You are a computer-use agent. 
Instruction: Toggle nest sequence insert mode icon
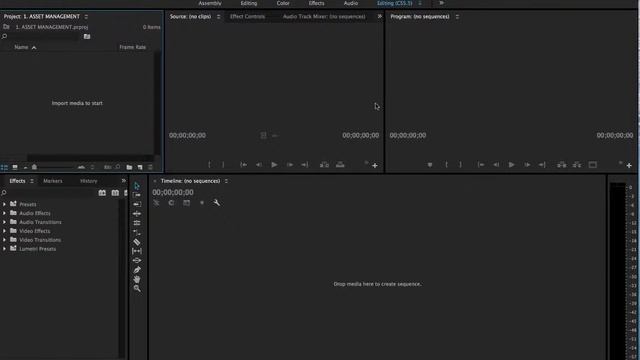click(x=156, y=202)
